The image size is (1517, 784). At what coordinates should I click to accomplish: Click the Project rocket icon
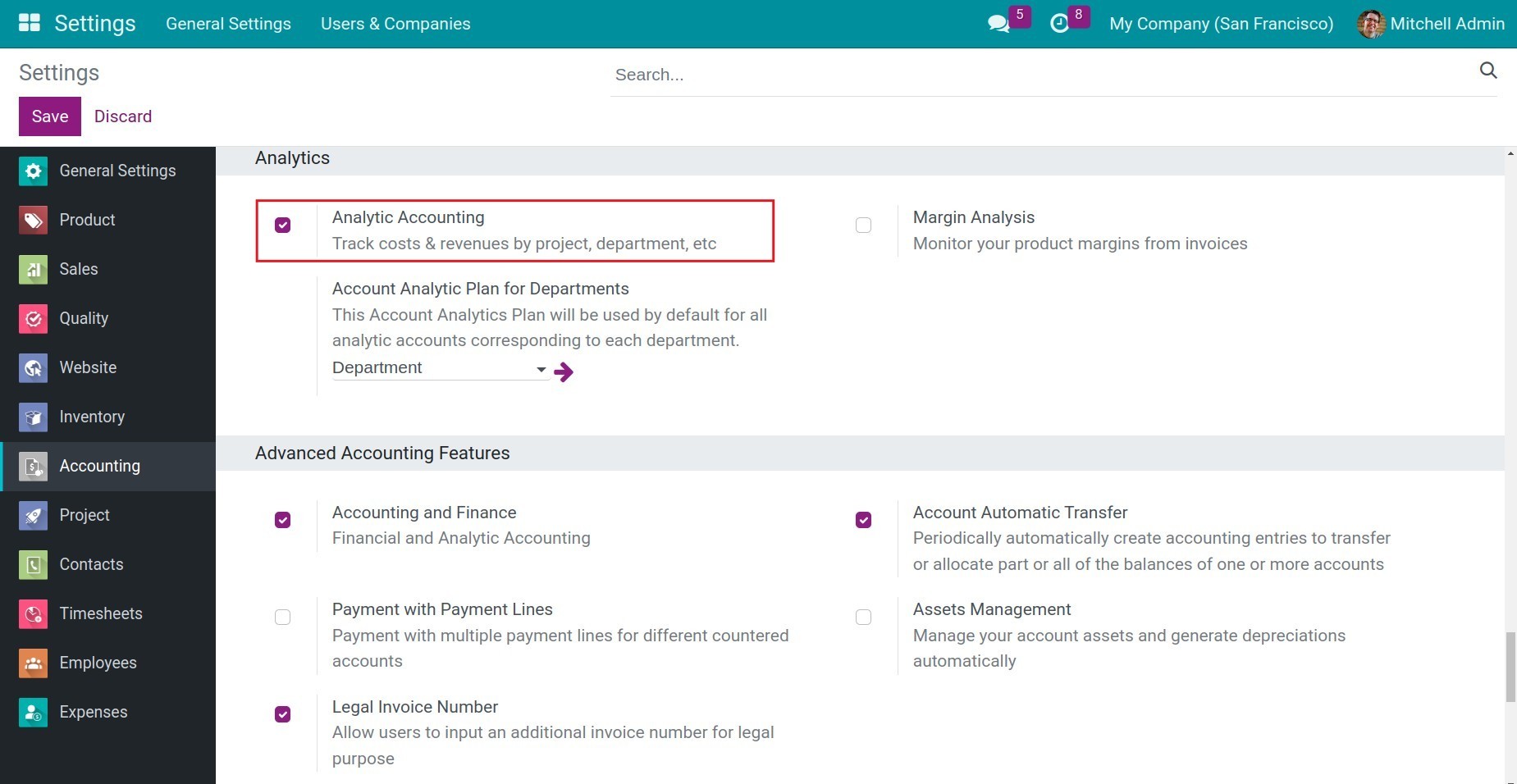coord(33,515)
